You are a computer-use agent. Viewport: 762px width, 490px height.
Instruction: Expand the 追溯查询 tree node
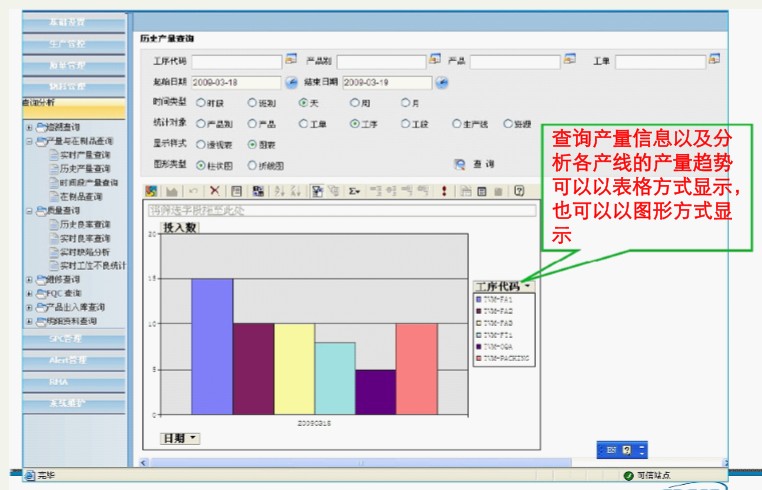point(29,127)
